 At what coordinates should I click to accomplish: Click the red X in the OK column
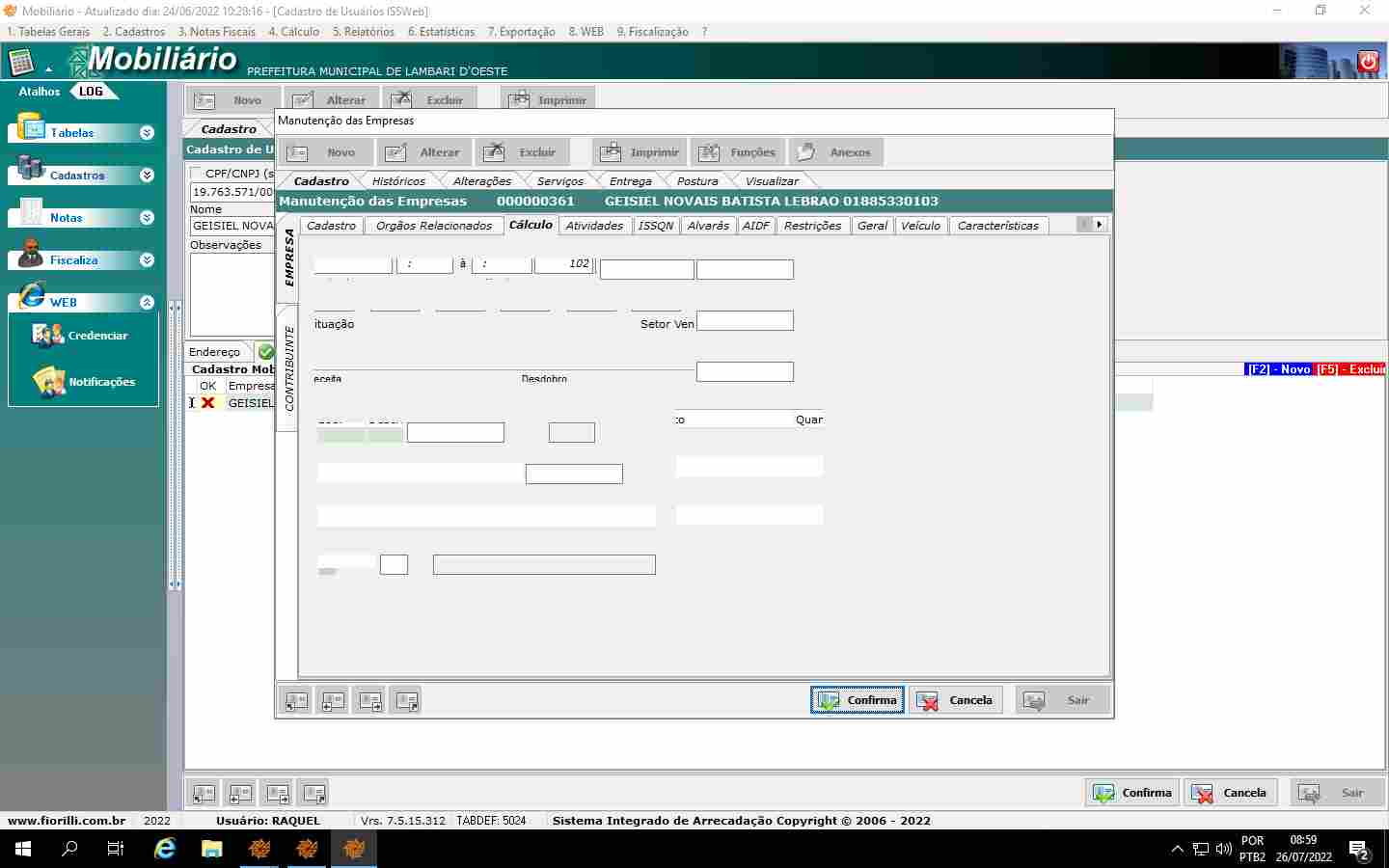(207, 403)
